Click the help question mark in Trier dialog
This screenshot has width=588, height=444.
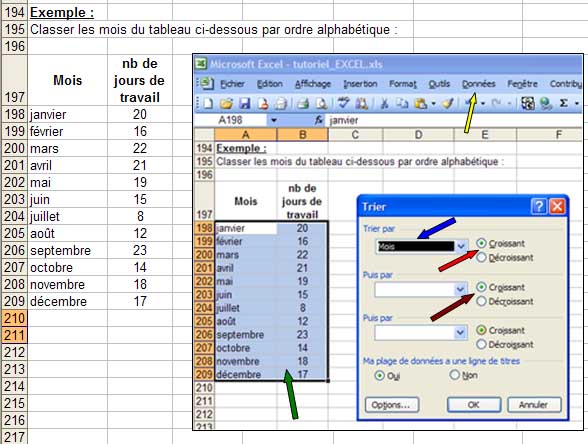[x=539, y=206]
